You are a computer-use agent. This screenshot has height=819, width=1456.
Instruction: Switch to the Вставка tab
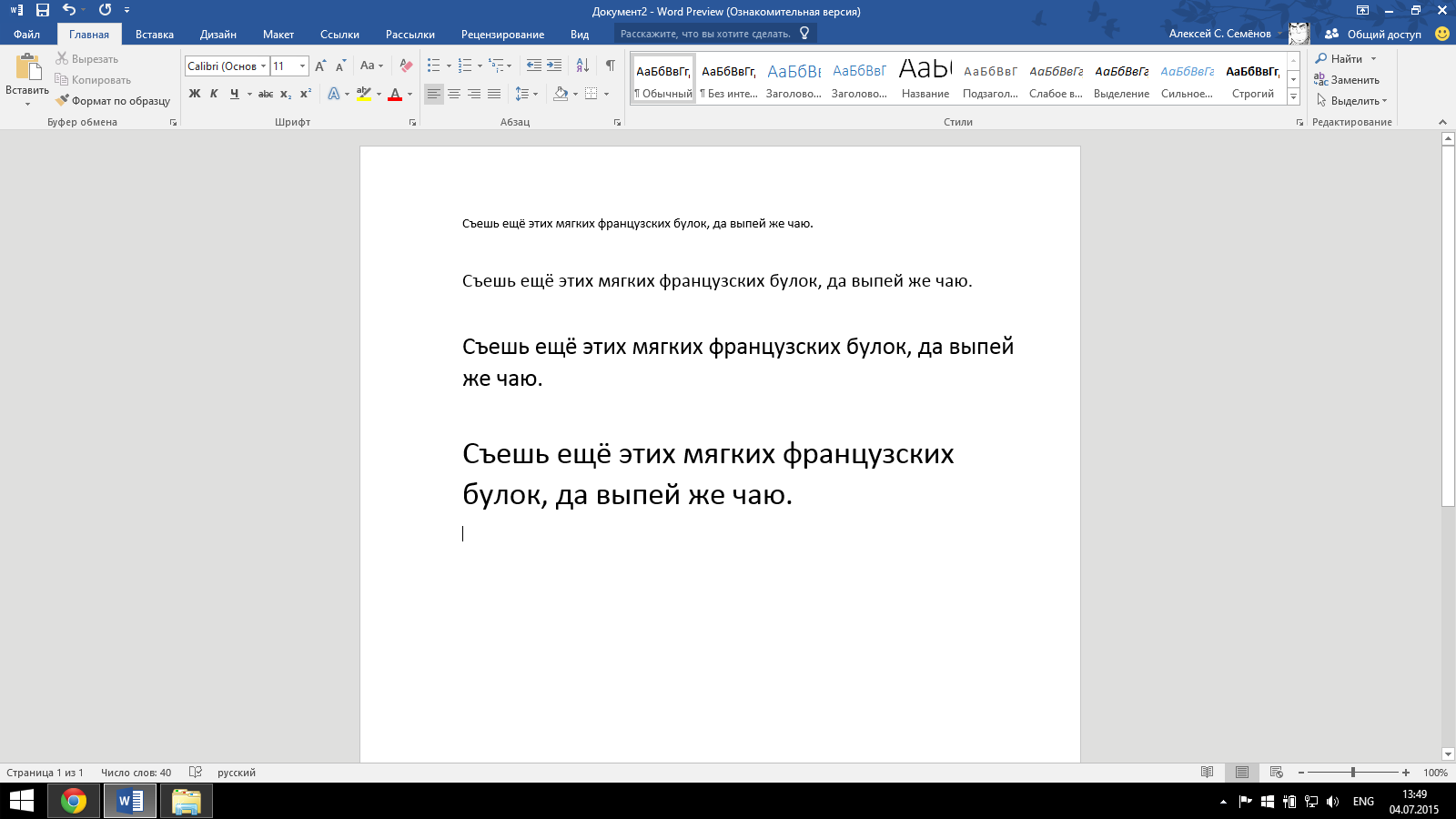coord(154,35)
